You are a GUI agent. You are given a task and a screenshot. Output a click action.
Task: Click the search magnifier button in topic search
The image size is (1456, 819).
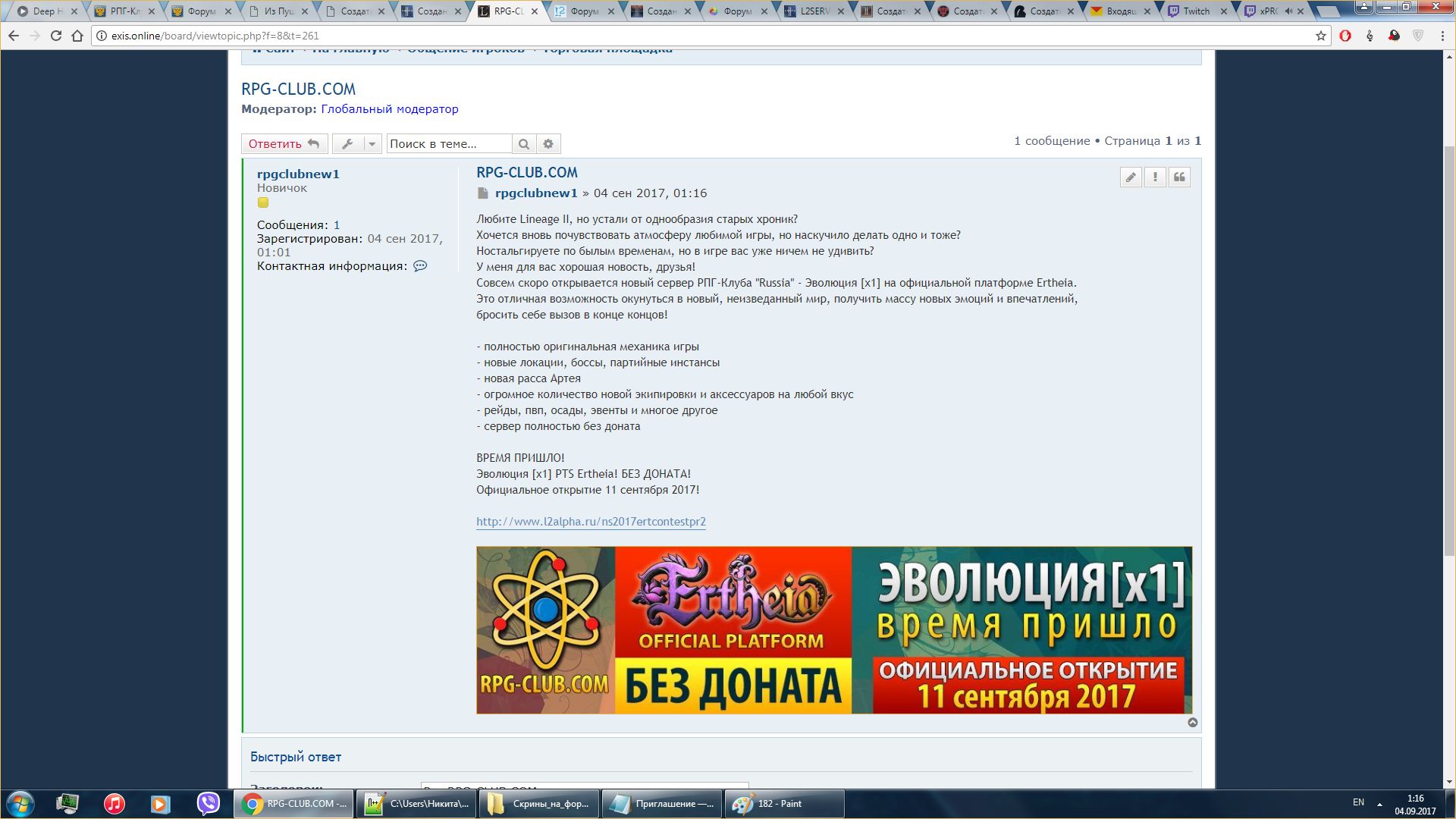(523, 143)
